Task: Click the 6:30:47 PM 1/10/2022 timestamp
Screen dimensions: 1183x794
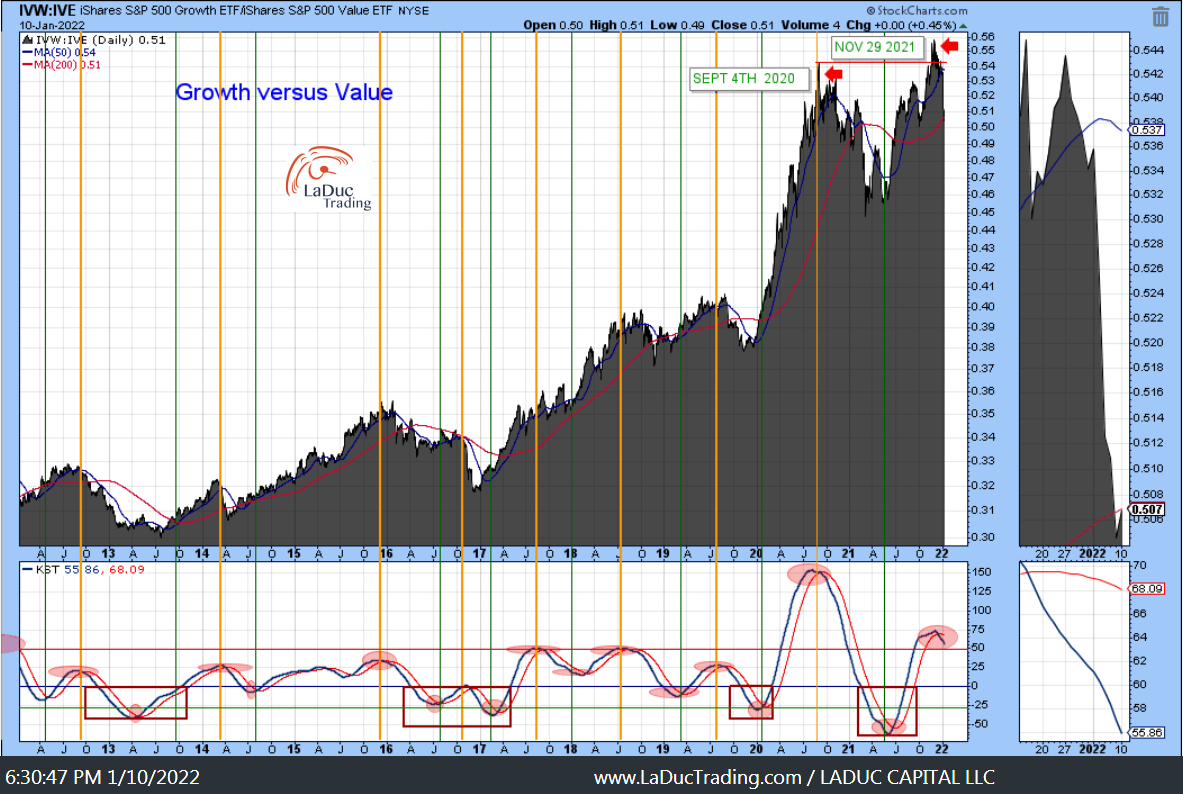Action: (103, 777)
